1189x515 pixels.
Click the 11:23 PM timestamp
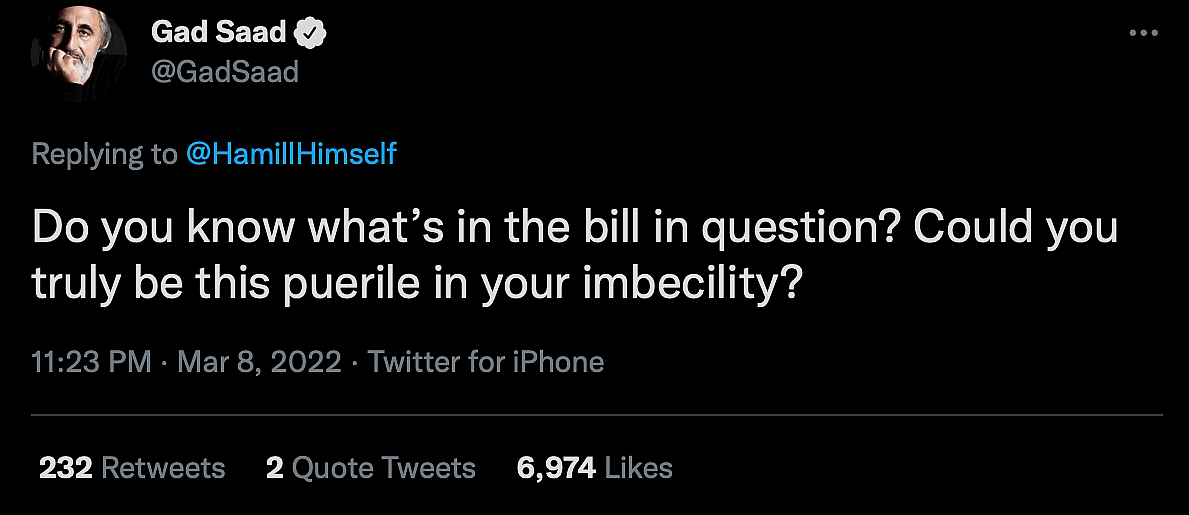[x=92, y=361]
